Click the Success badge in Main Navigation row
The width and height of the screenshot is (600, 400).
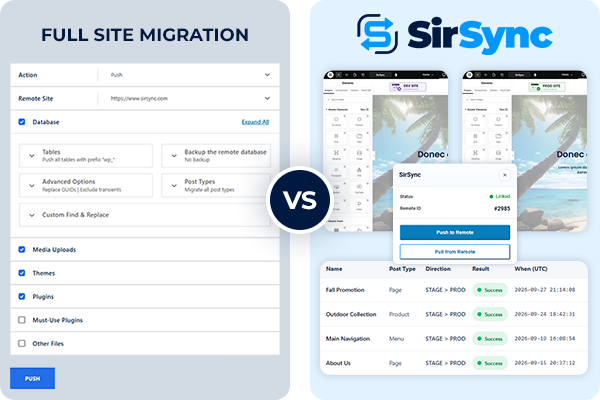coord(490,339)
